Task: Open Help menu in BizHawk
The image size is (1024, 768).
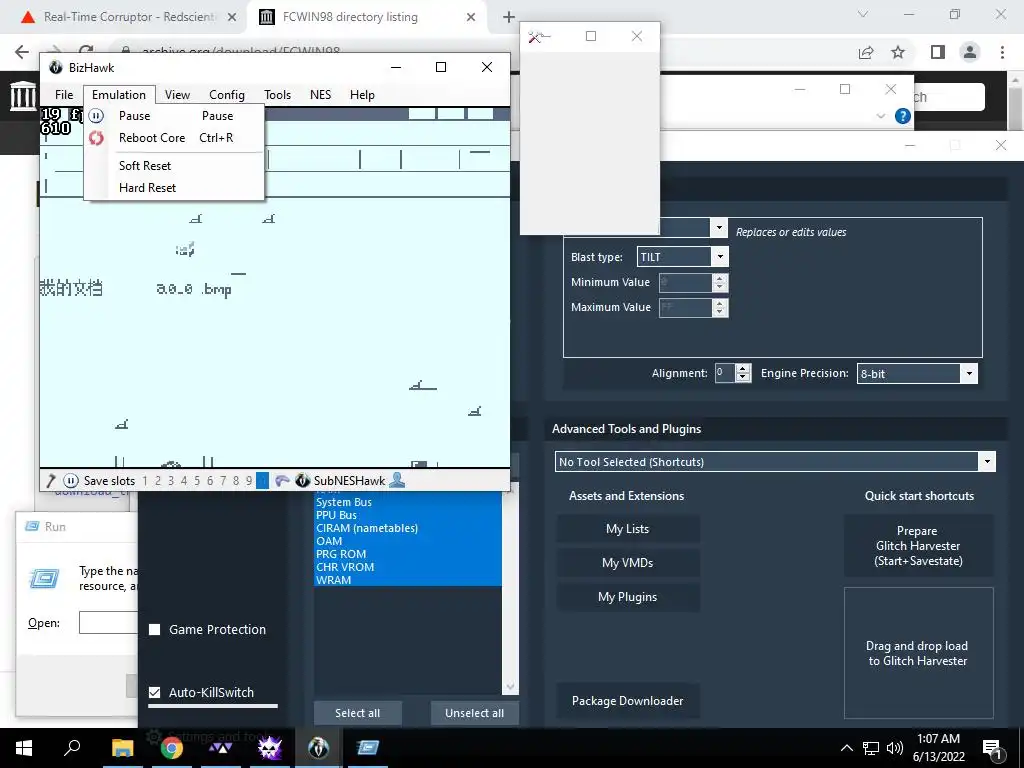Action: 362,95
